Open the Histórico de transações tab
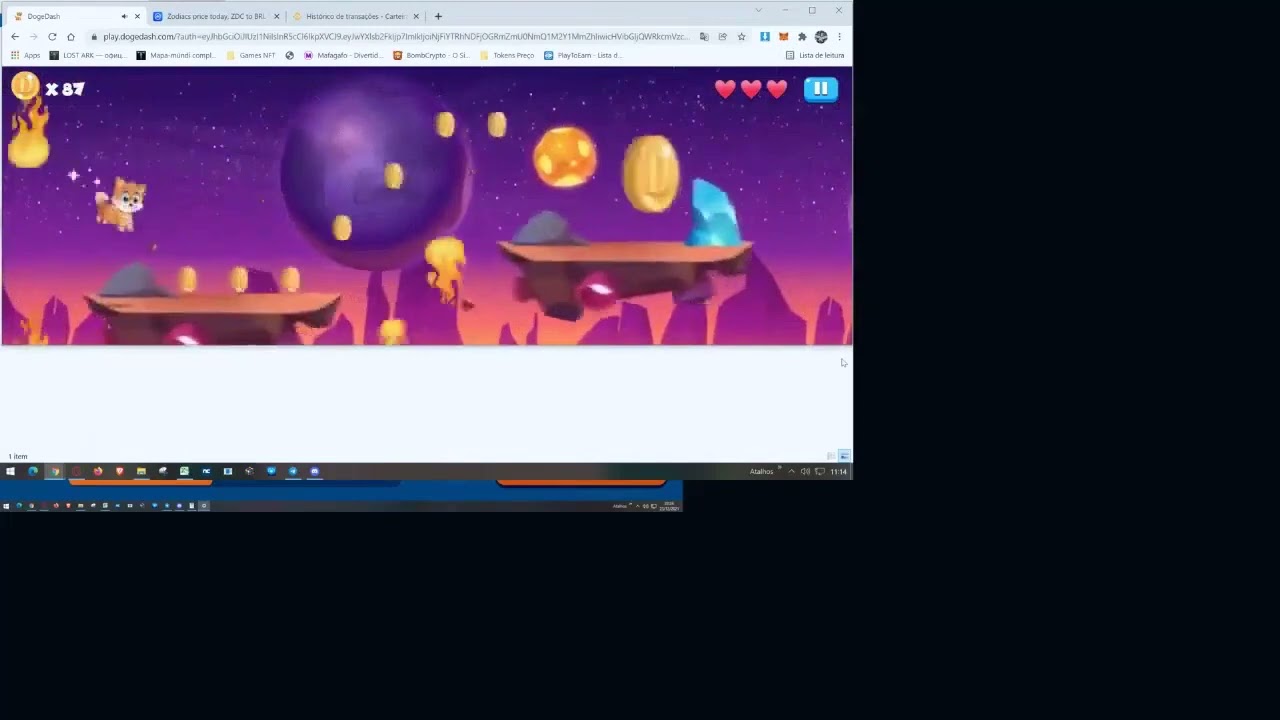This screenshot has width=1280, height=720. click(355, 16)
